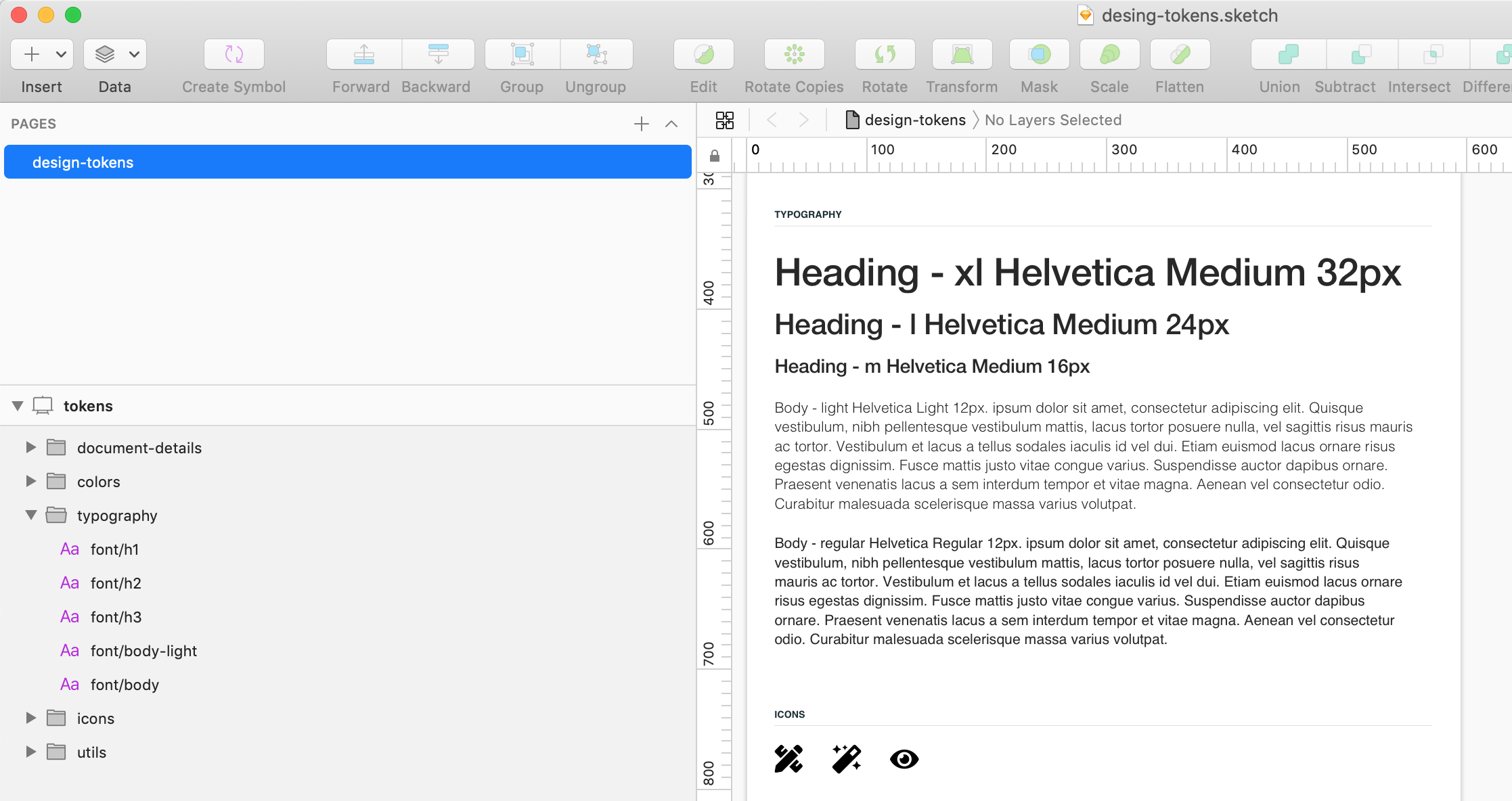This screenshot has height=801, width=1512.
Task: Click the Transform tool icon
Action: [962, 55]
